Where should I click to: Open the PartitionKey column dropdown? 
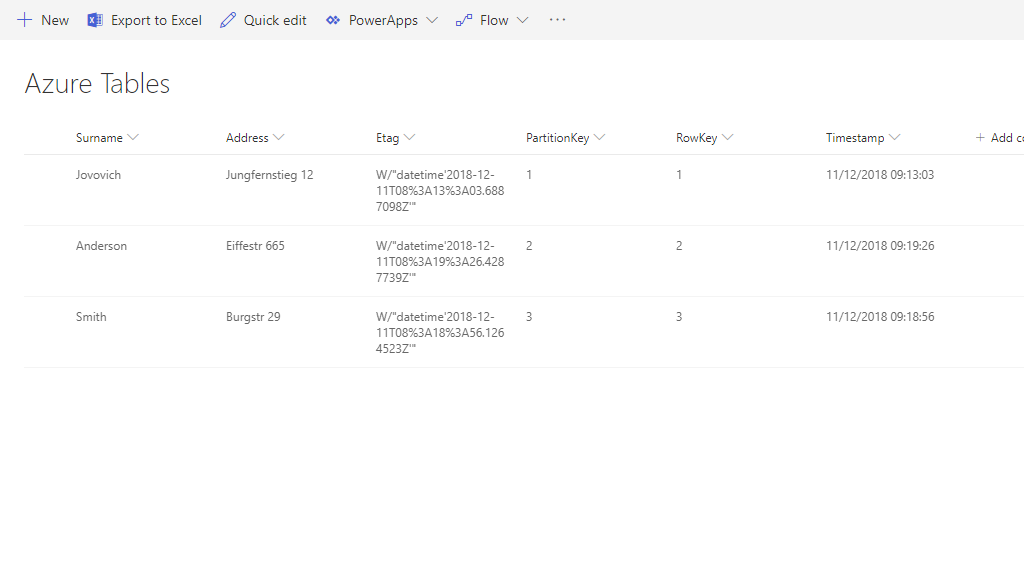pos(599,138)
